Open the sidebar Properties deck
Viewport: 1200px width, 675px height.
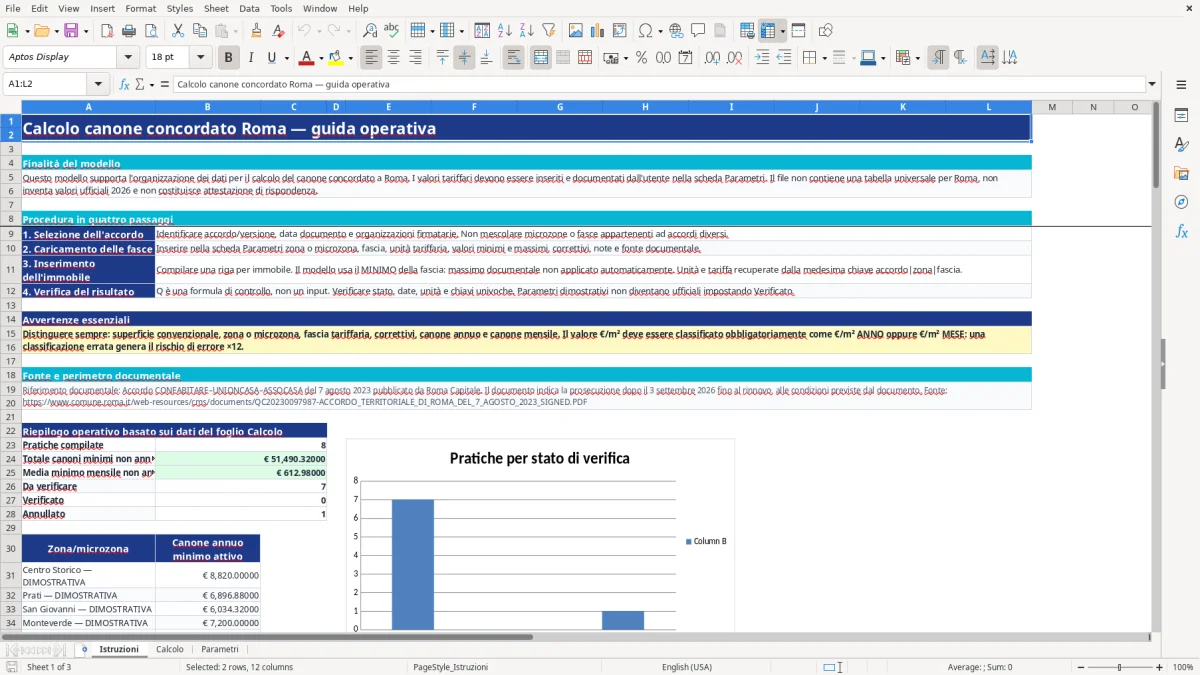pyautogui.click(x=1181, y=116)
